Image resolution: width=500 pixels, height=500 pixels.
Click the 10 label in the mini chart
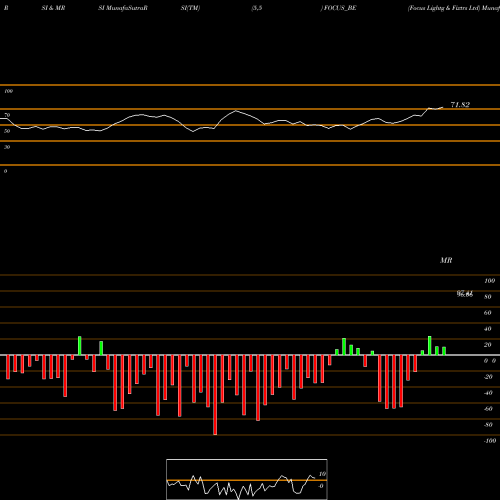322,474
